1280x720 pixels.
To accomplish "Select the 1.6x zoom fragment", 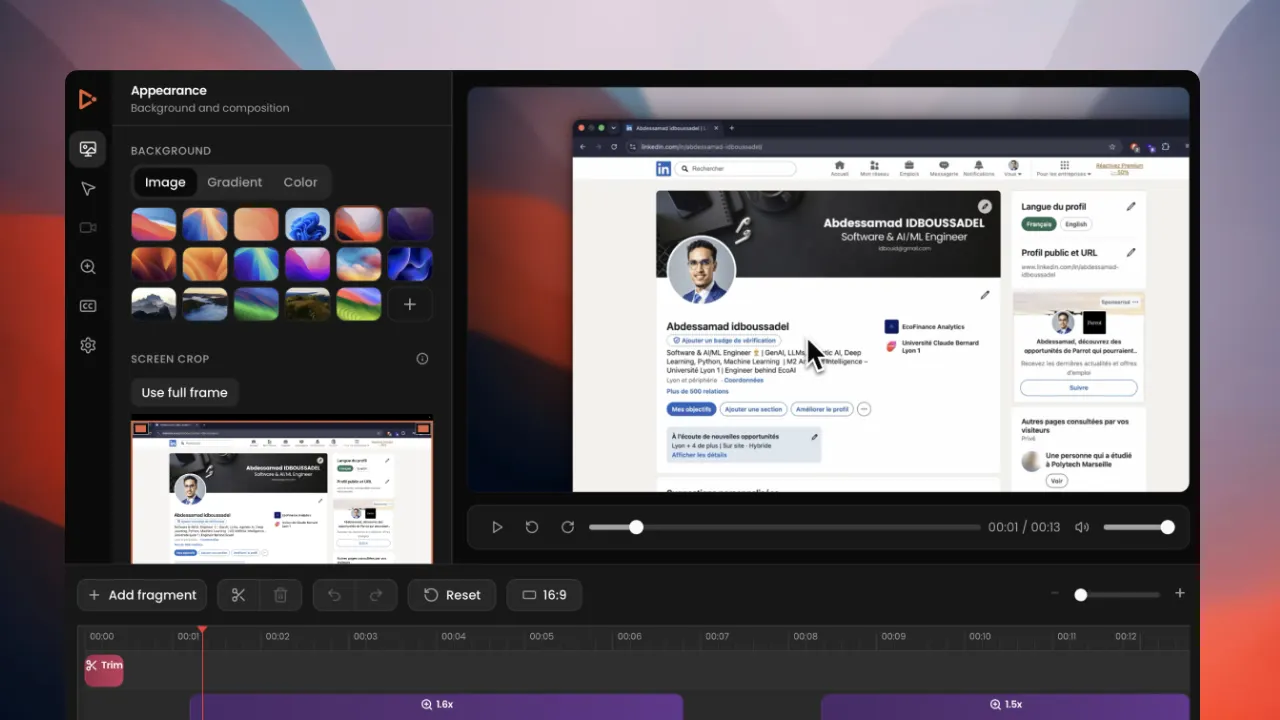I will (436, 706).
